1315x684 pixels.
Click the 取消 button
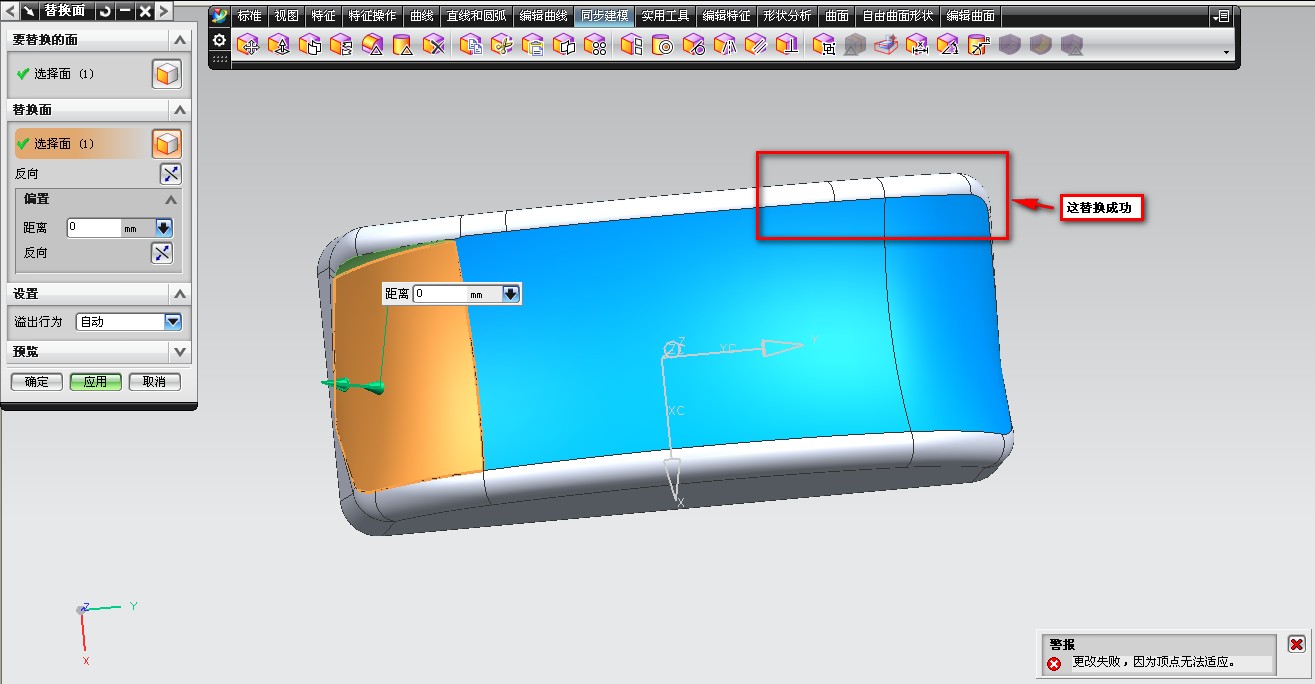pyautogui.click(x=154, y=382)
